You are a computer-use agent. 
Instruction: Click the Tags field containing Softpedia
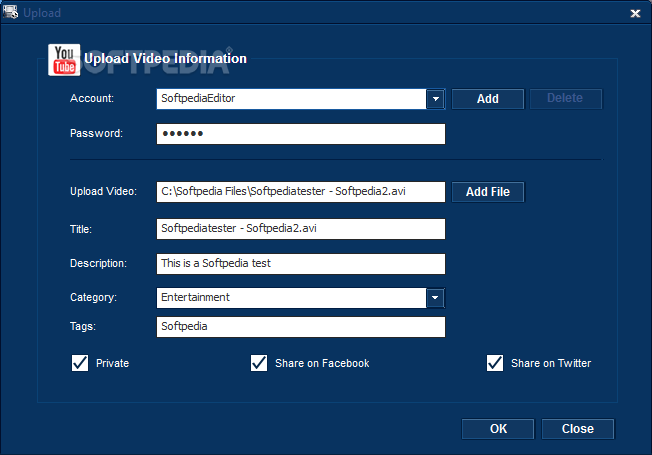pyautogui.click(x=301, y=327)
